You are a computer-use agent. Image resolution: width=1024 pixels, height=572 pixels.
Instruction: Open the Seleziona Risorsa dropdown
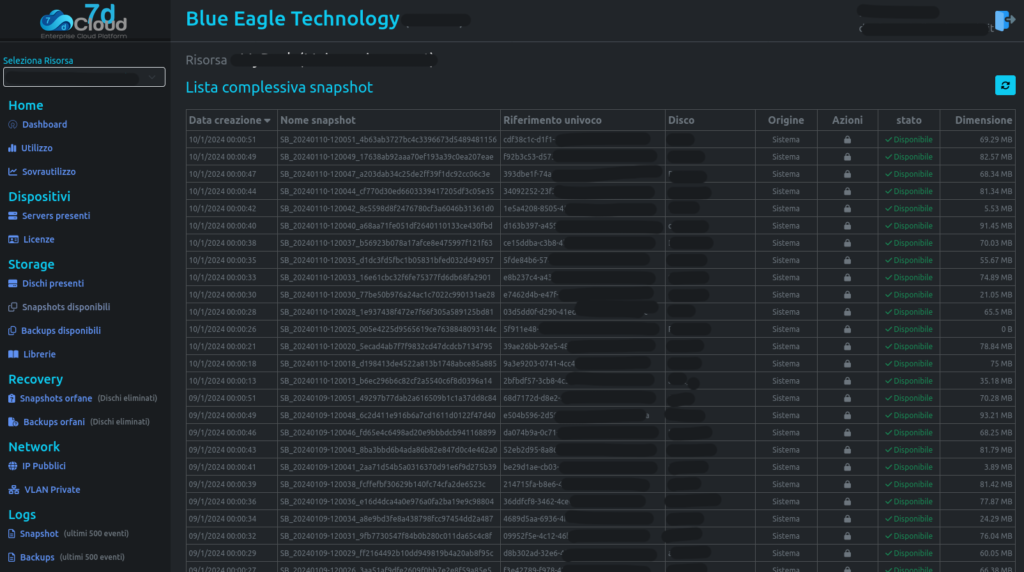[x=84, y=77]
